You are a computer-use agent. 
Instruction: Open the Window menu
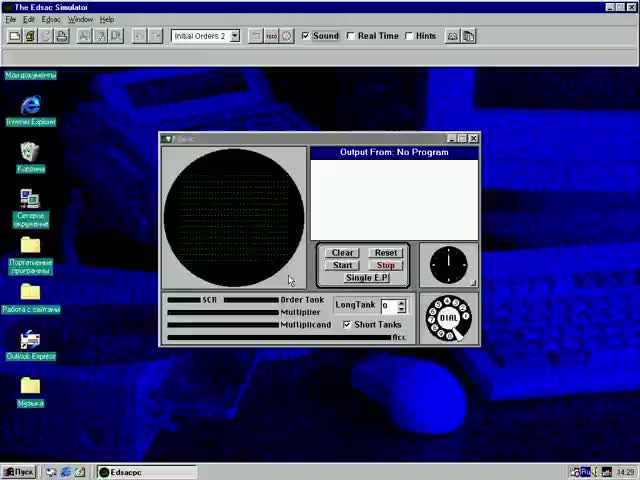point(80,19)
